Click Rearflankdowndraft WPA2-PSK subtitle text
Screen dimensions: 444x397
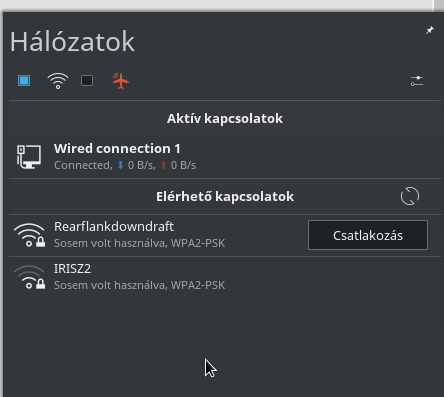pyautogui.click(x=198, y=243)
